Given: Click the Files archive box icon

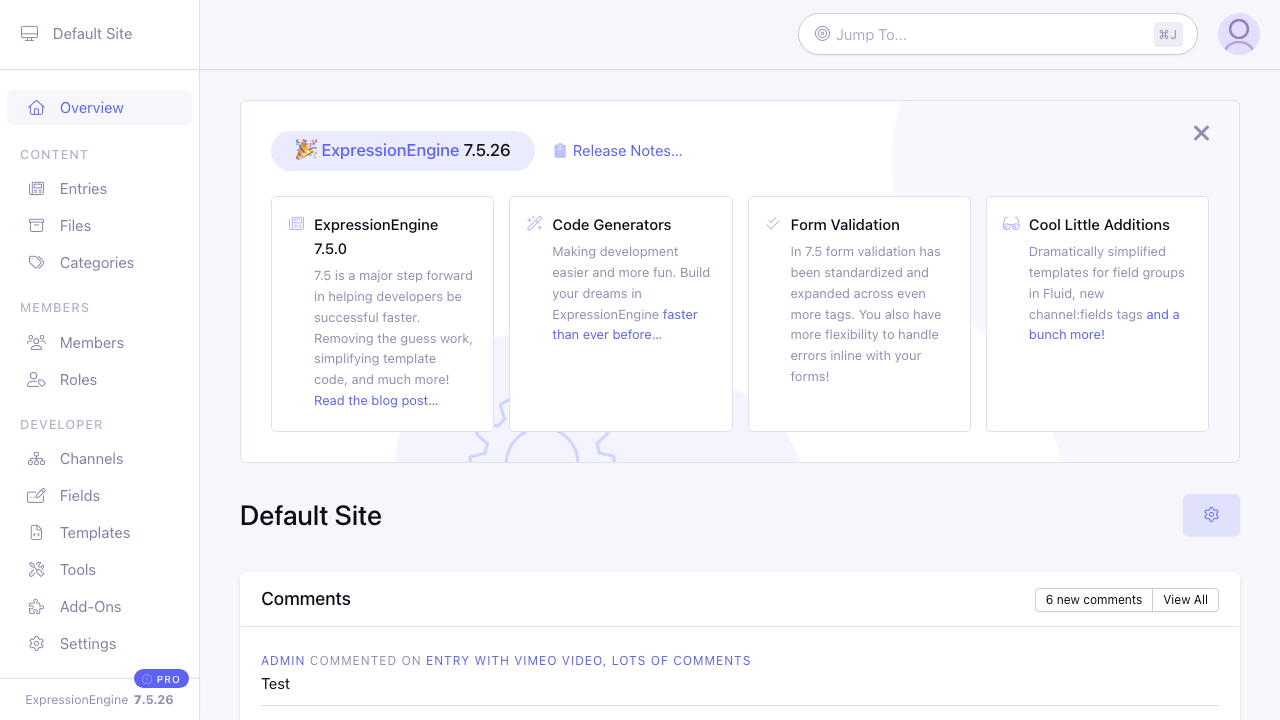Looking at the screenshot, I should pyautogui.click(x=36, y=226).
